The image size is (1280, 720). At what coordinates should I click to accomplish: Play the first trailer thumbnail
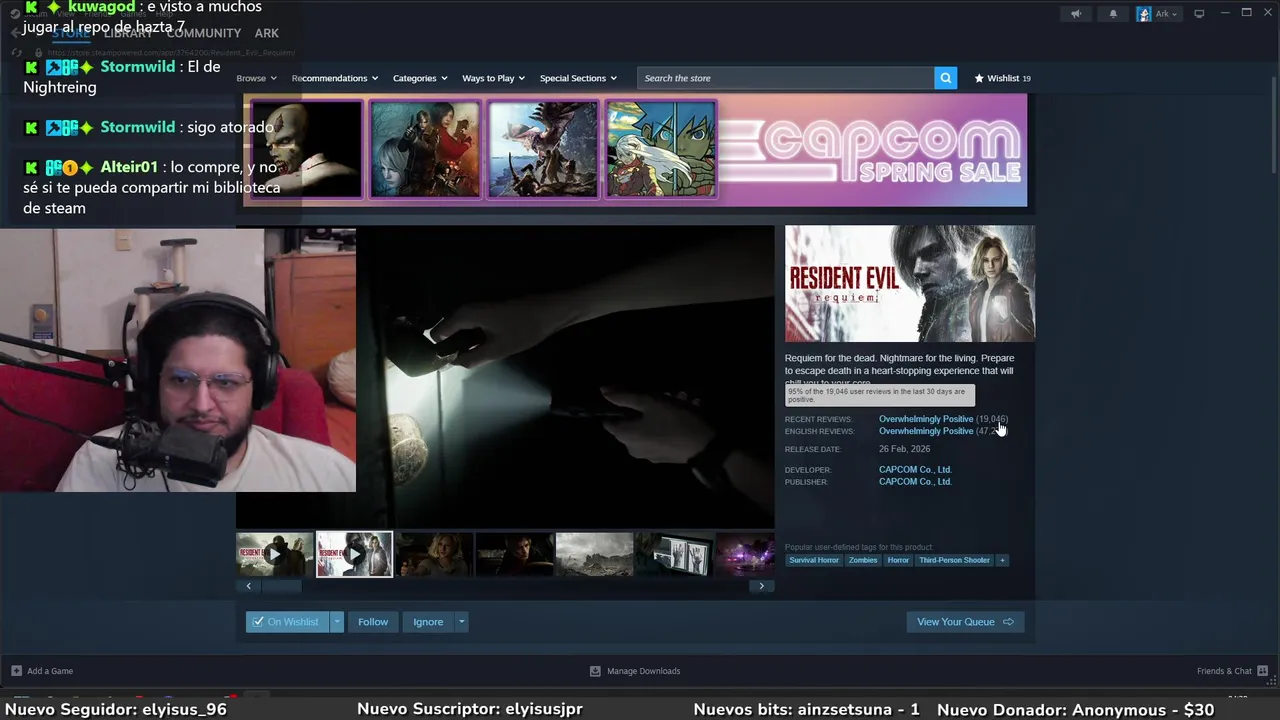click(275, 554)
